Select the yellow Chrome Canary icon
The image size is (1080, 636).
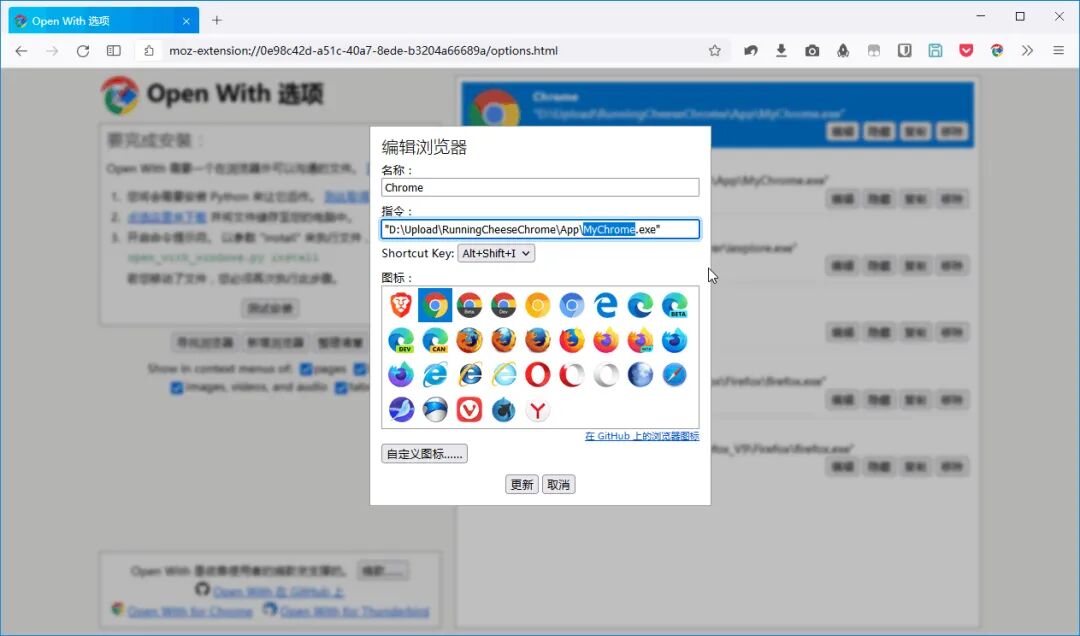coord(538,305)
